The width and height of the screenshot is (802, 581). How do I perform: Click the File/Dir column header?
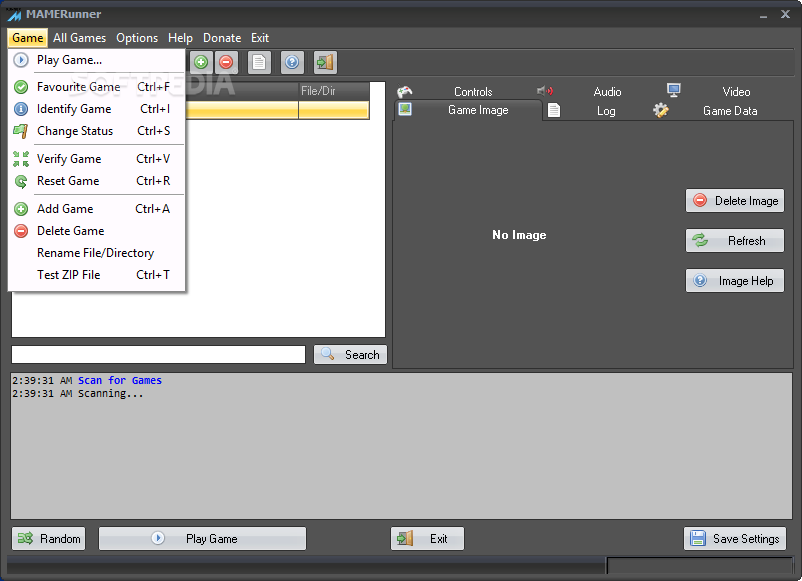pyautogui.click(x=333, y=91)
